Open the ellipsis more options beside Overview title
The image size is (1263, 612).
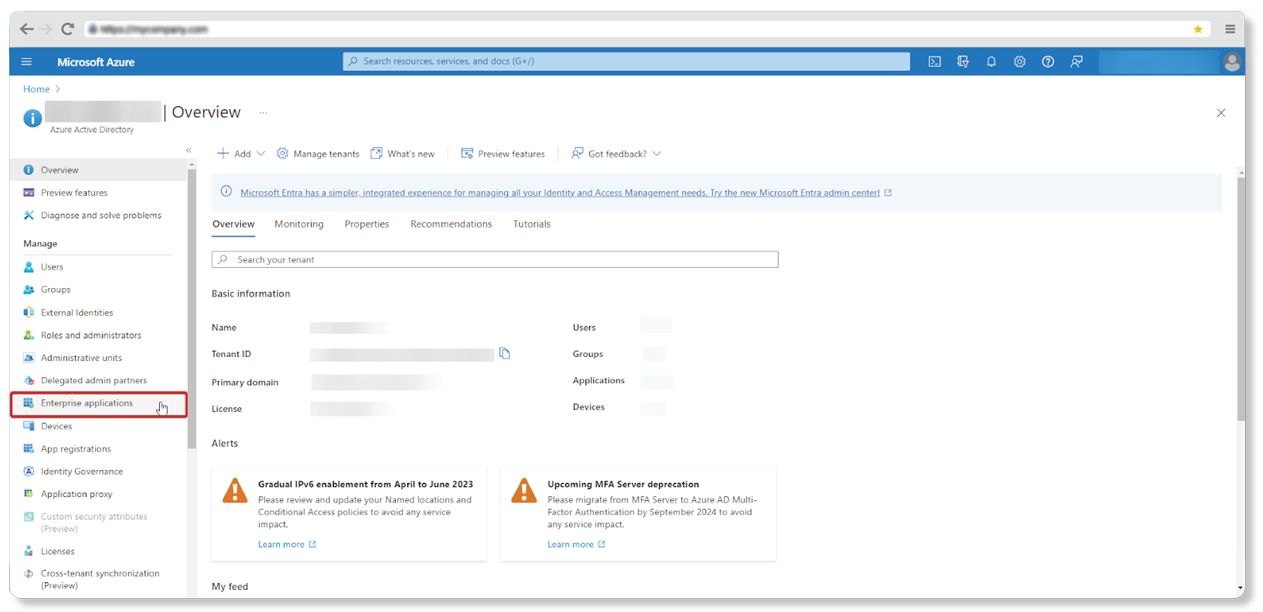264,112
